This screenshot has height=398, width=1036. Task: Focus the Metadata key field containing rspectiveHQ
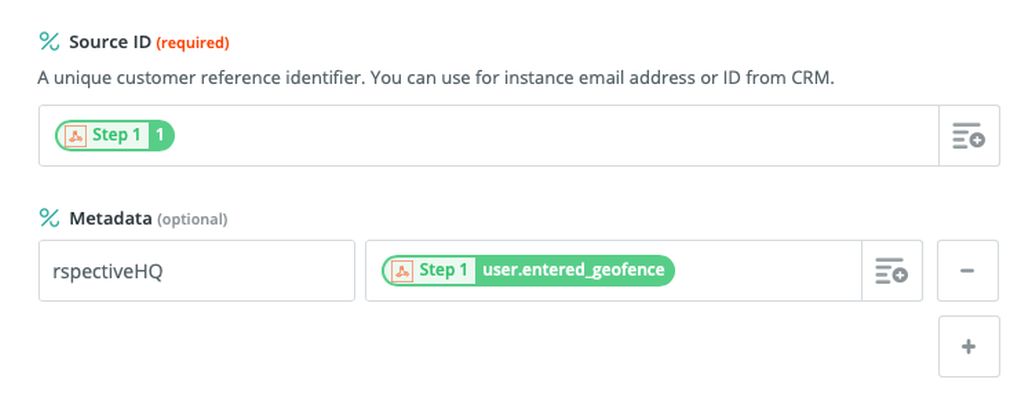197,270
